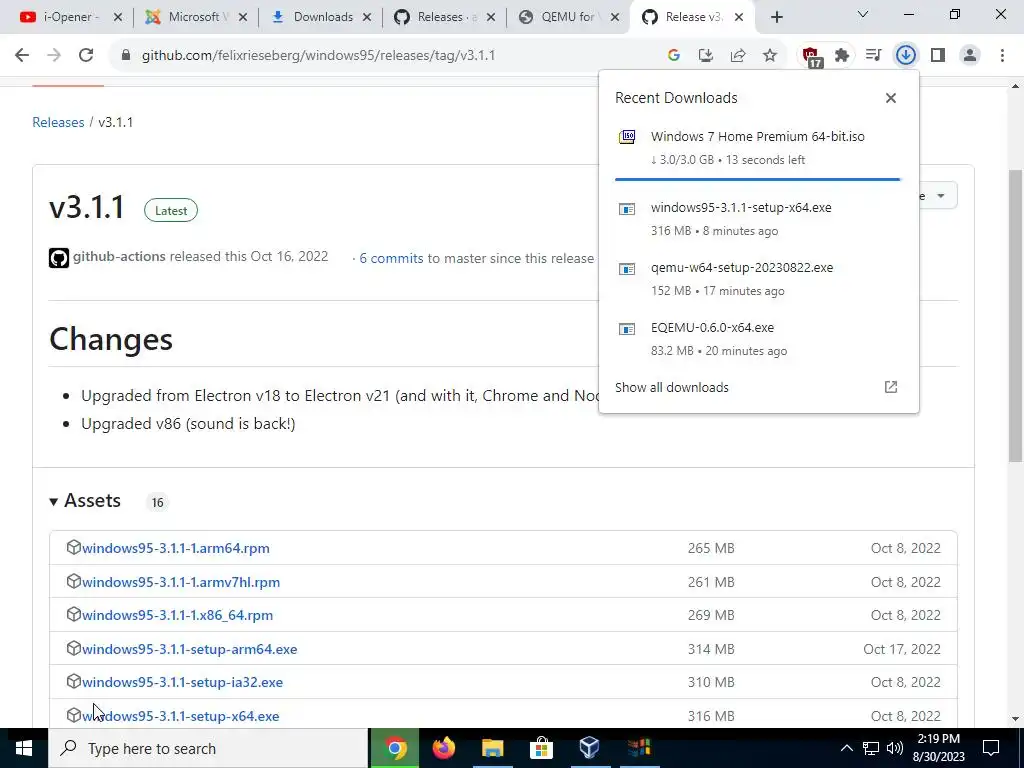Open the Windows Start menu
1024x768 pixels.
point(24,748)
